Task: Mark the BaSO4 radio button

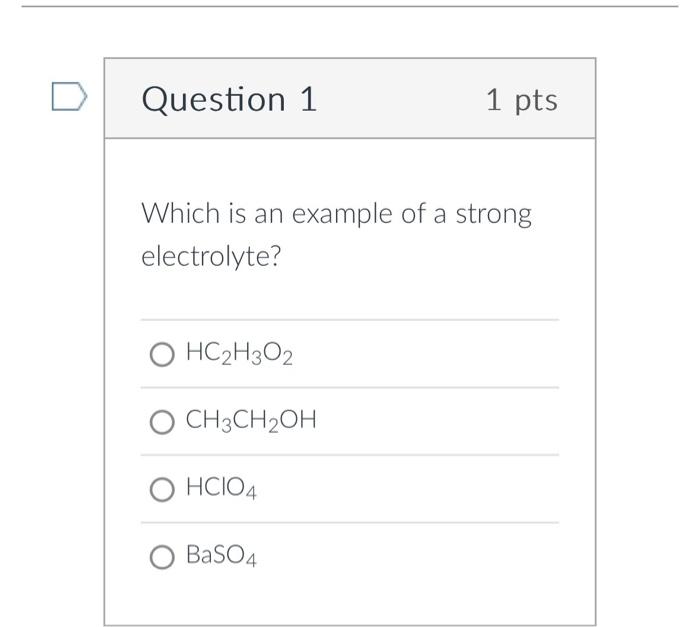Action: tap(162, 557)
